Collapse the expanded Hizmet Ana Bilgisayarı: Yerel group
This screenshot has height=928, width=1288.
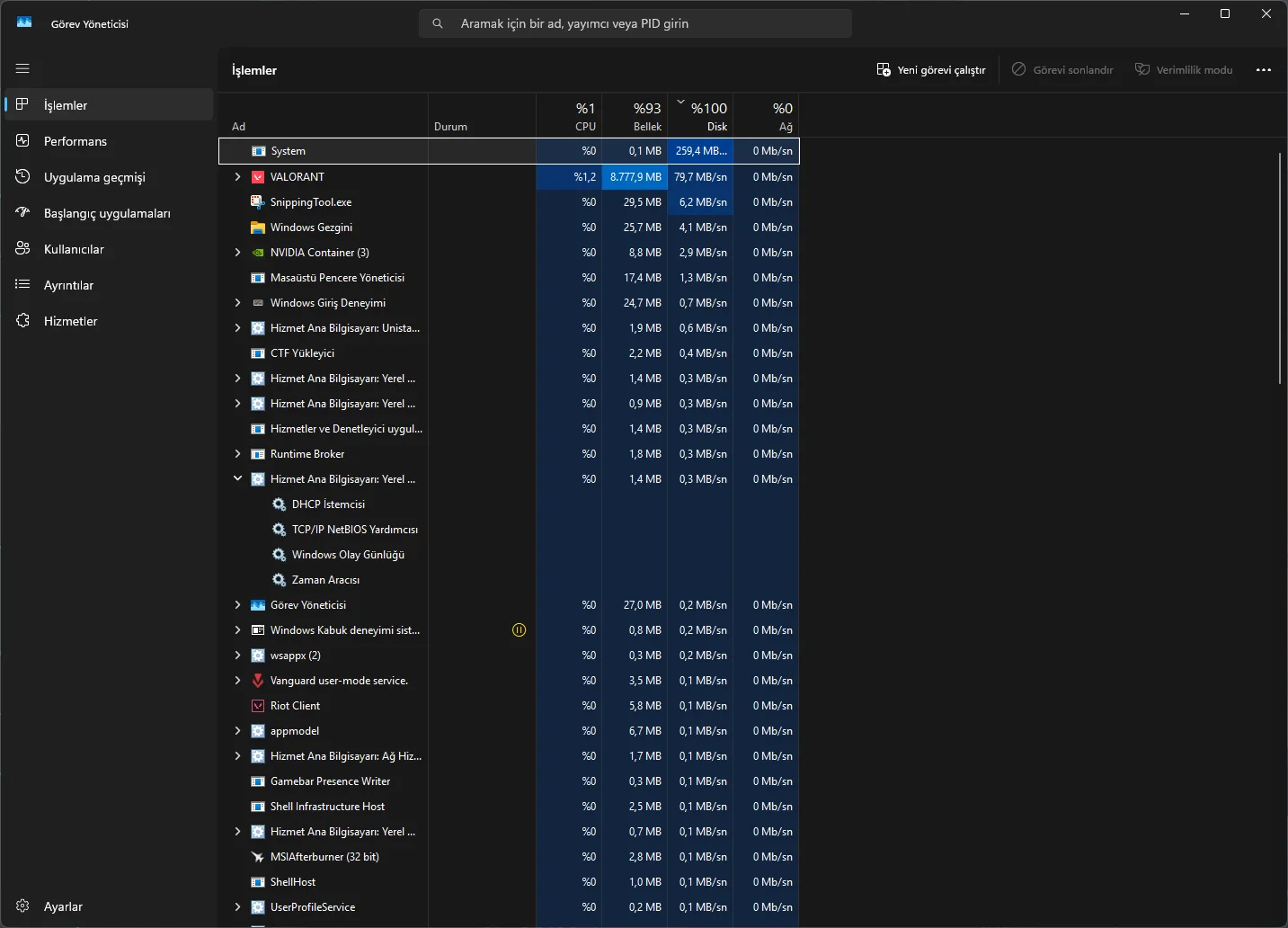[237, 479]
